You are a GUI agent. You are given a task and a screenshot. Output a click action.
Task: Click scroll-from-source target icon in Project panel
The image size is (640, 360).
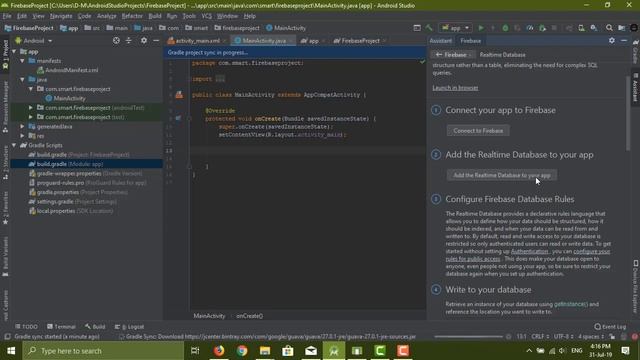[x=116, y=40]
